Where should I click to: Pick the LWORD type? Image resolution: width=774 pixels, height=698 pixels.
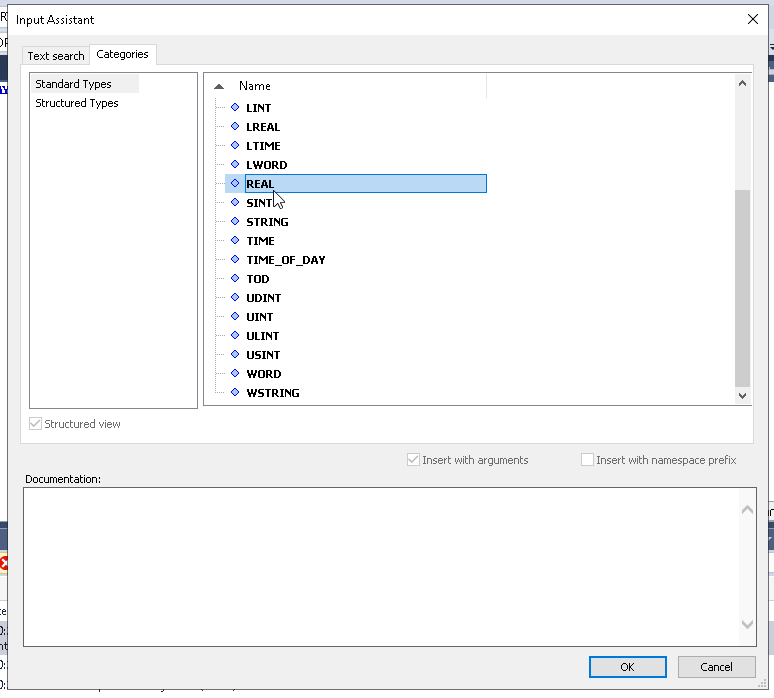click(267, 165)
